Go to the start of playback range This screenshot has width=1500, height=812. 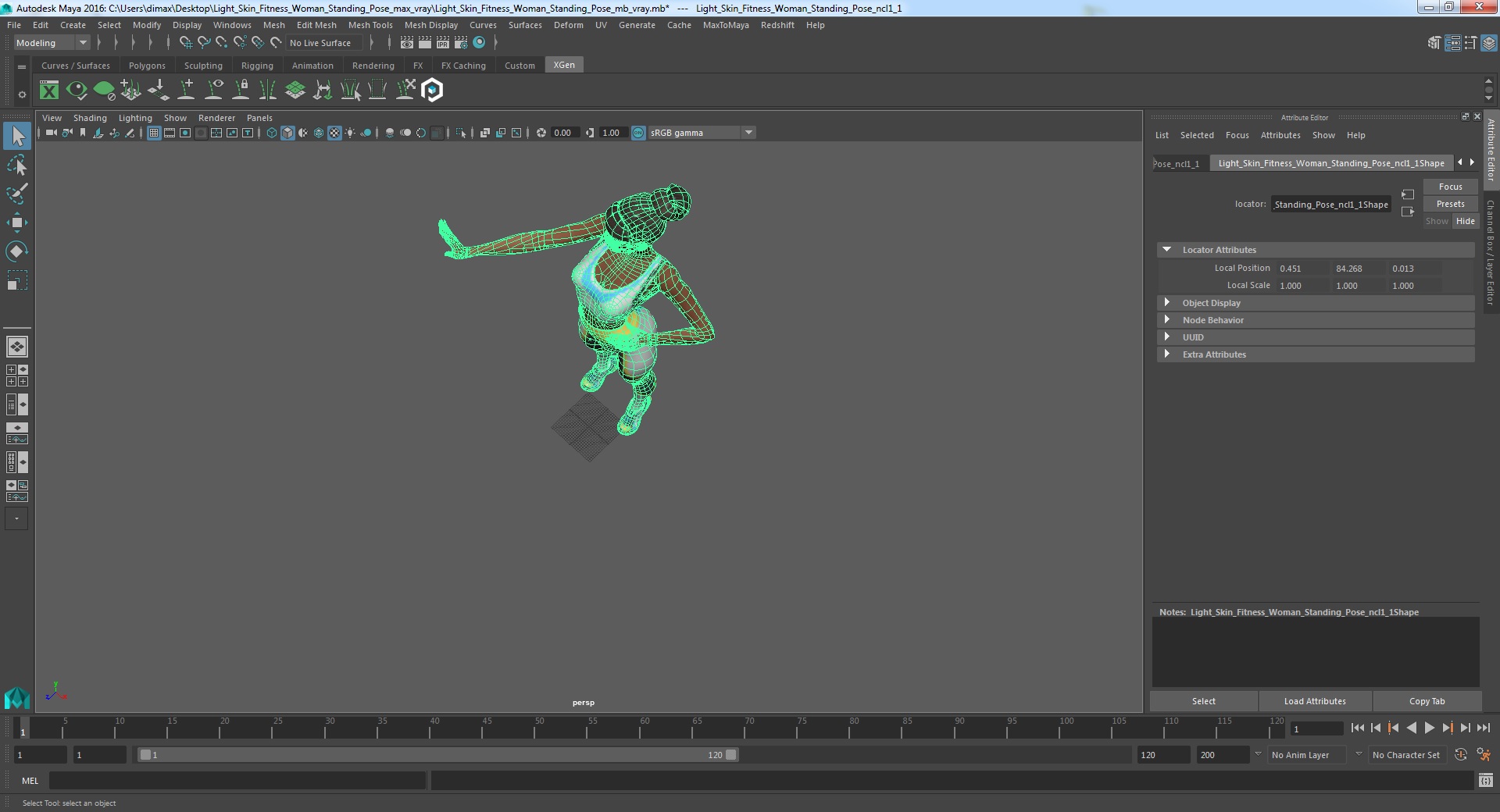[x=1357, y=728]
